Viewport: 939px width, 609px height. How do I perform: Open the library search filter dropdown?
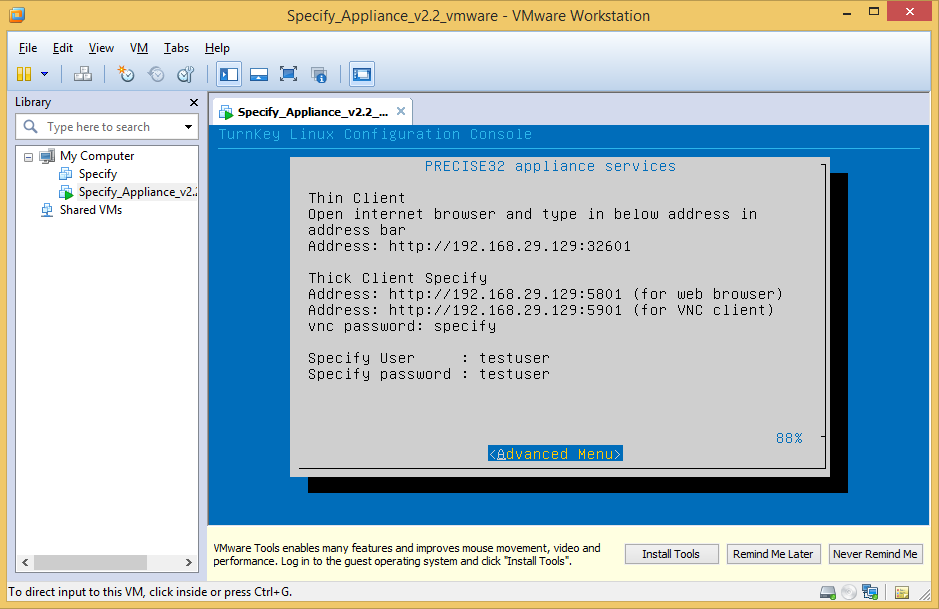pyautogui.click(x=188, y=127)
